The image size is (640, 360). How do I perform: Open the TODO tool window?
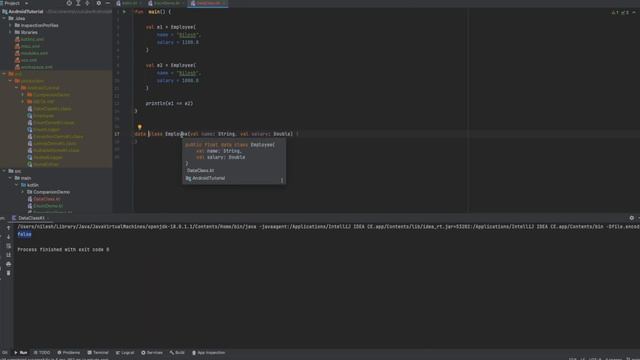[x=42, y=353]
